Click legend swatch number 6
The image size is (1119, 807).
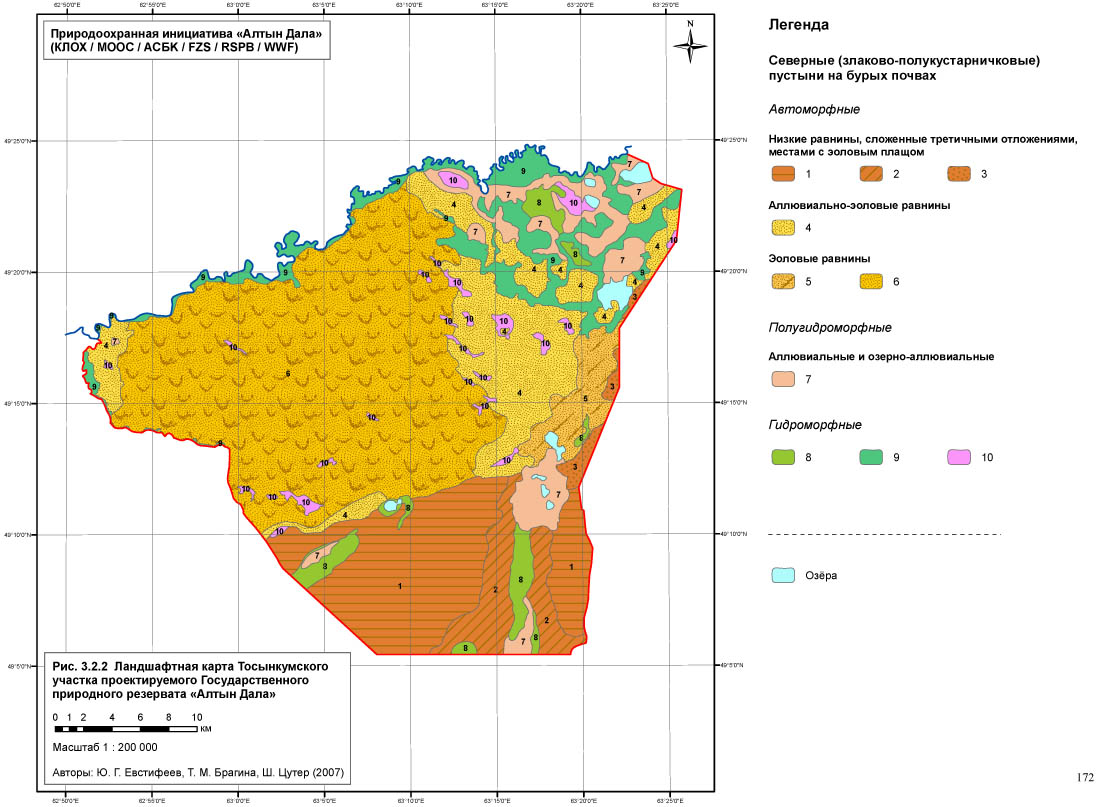[874, 282]
